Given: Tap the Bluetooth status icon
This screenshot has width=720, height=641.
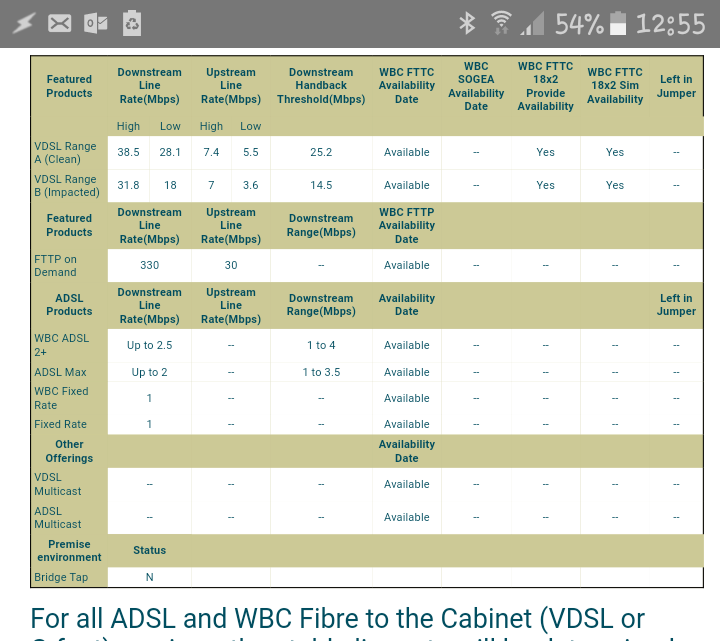Looking at the screenshot, I should click(x=467, y=23).
